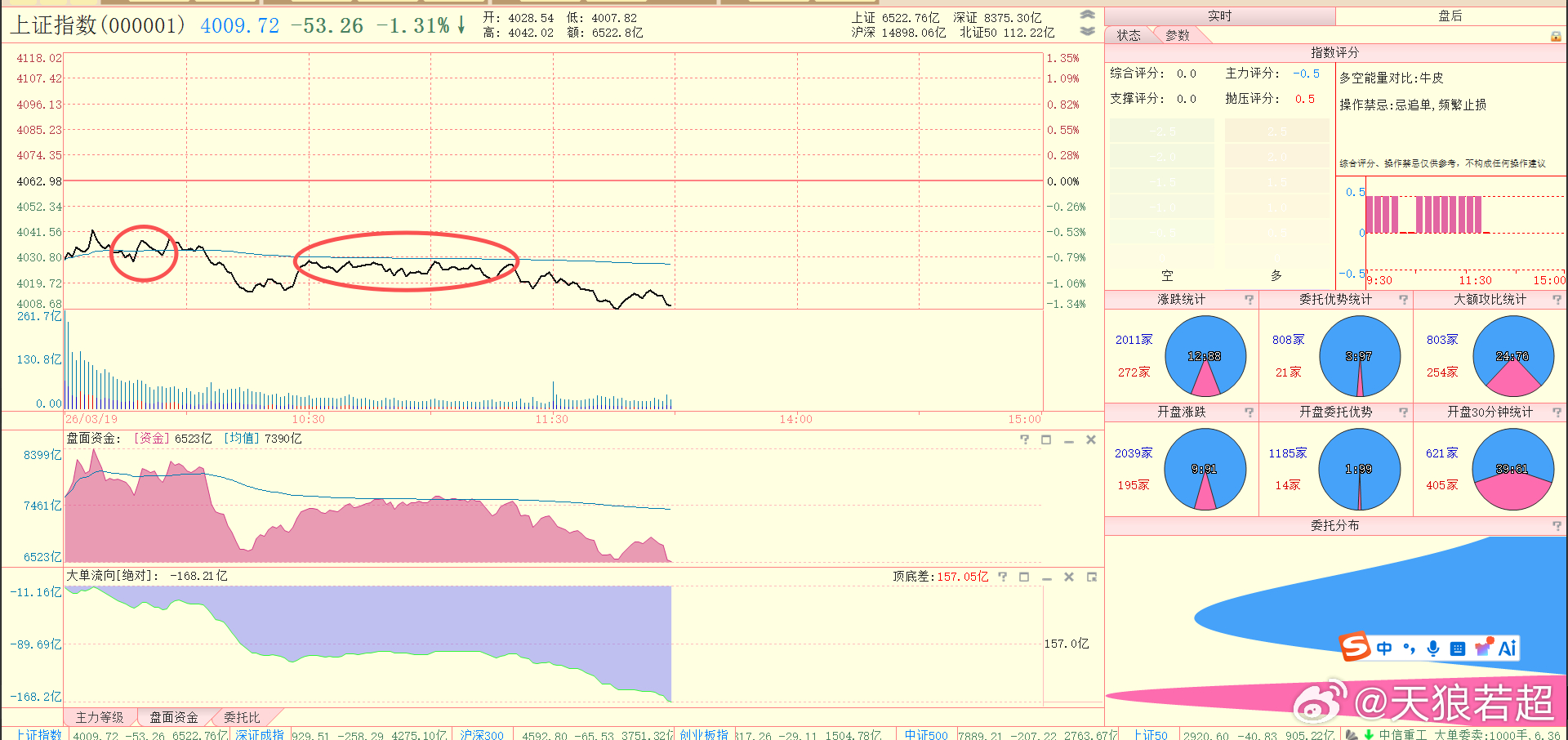Click the 抛压评分 value 0.5
Image resolution: width=1568 pixels, height=740 pixels.
pyautogui.click(x=1305, y=99)
